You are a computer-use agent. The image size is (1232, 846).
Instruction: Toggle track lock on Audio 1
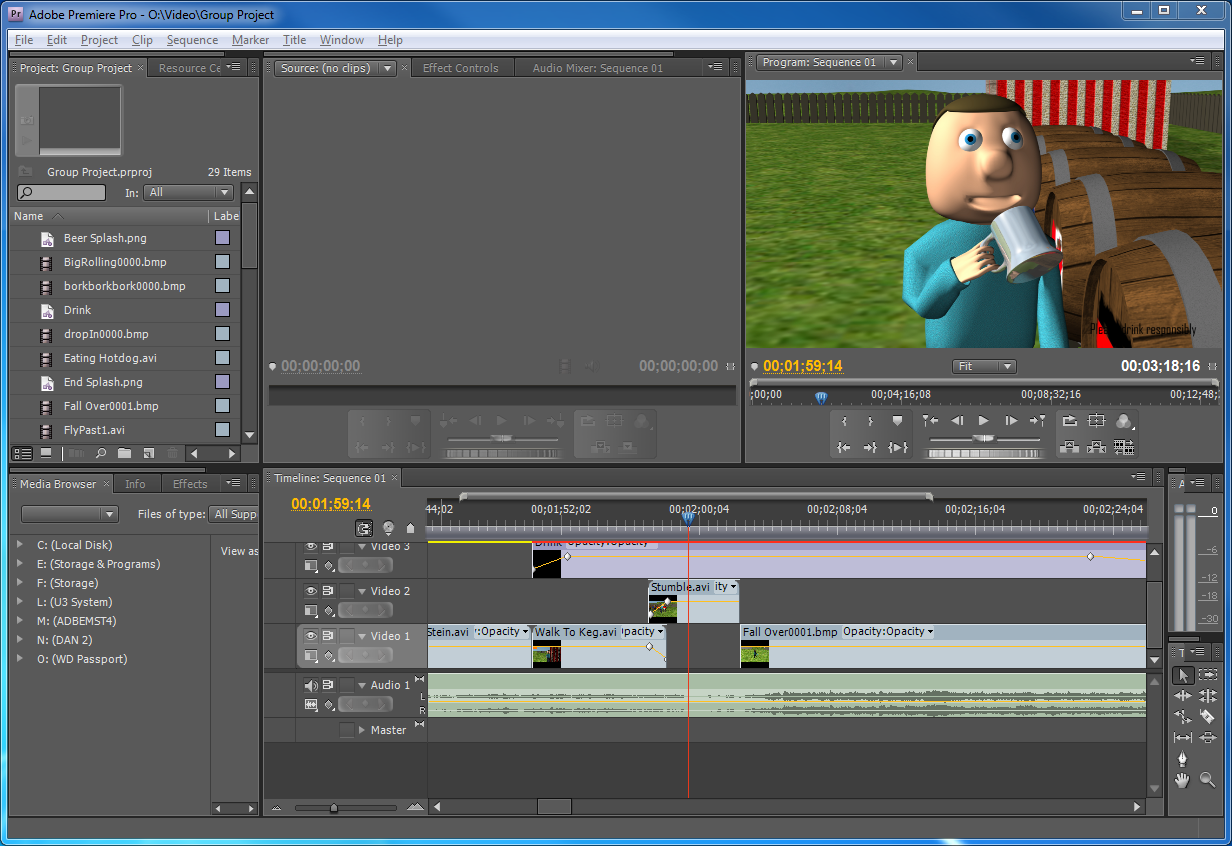pos(346,685)
